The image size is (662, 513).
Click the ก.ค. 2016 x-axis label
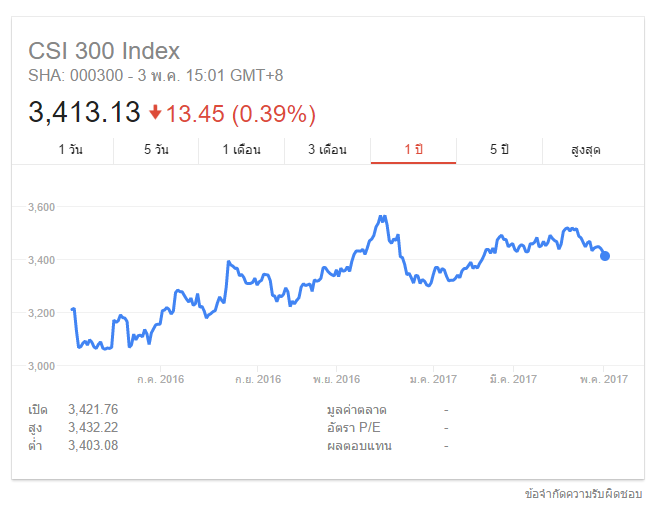pyautogui.click(x=160, y=379)
